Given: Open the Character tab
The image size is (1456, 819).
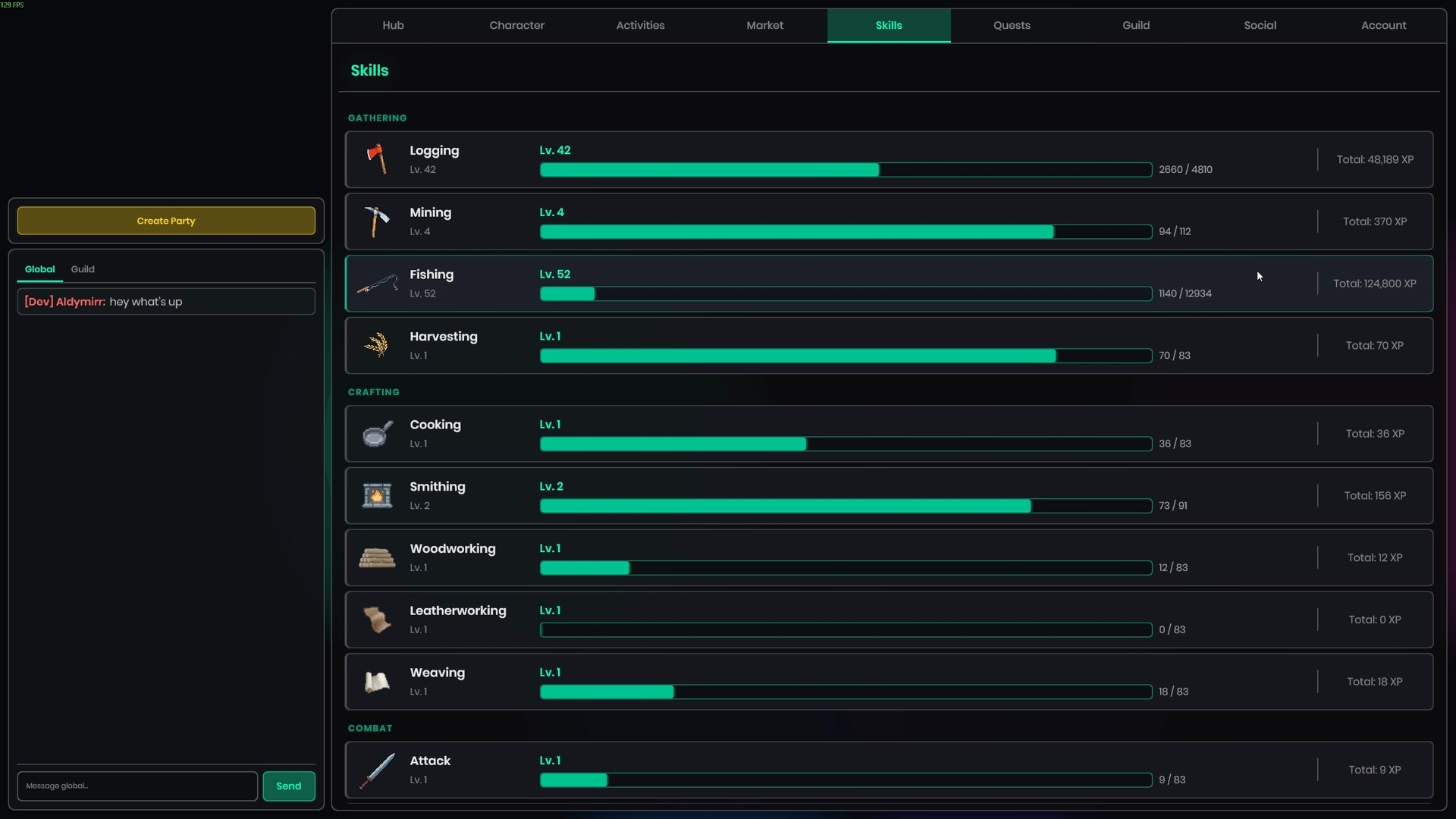Looking at the screenshot, I should point(516,25).
